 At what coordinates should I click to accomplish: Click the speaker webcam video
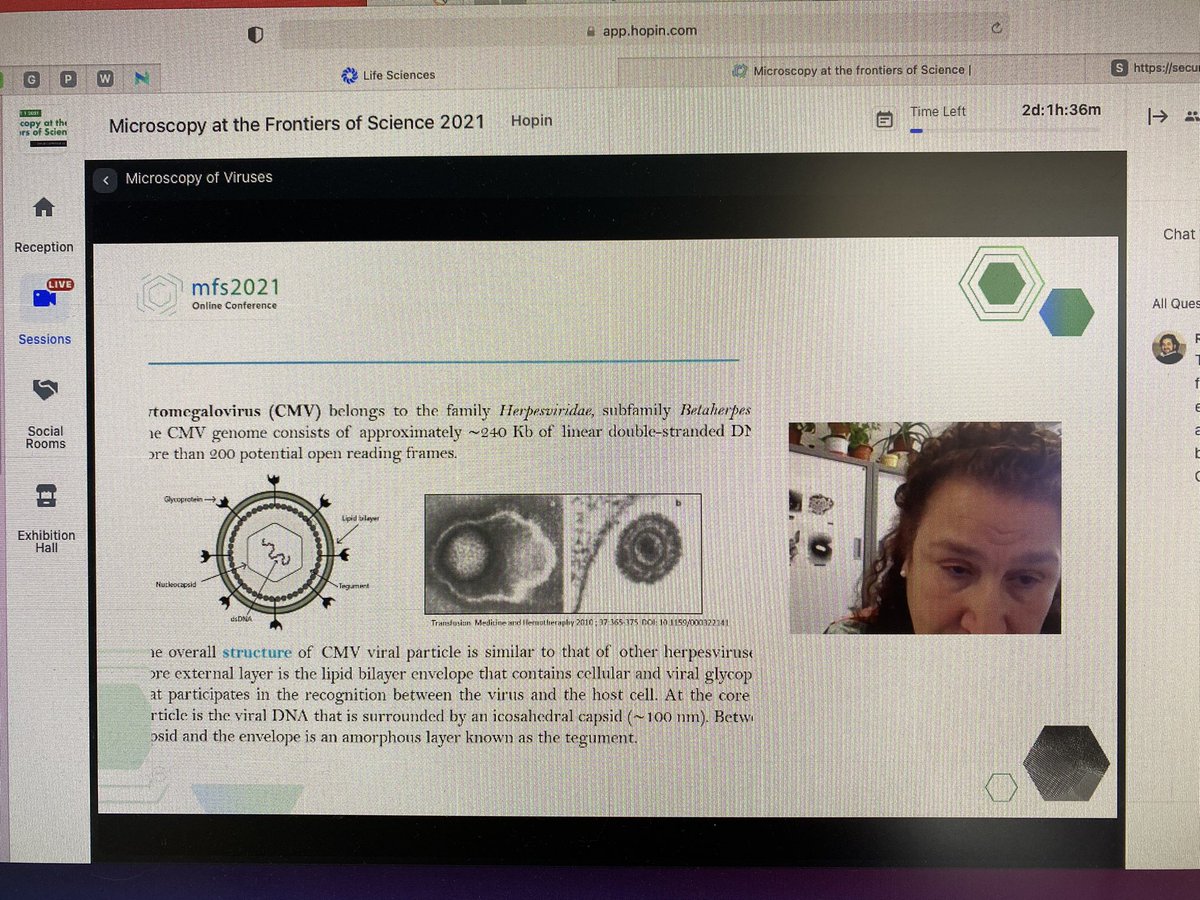[924, 527]
